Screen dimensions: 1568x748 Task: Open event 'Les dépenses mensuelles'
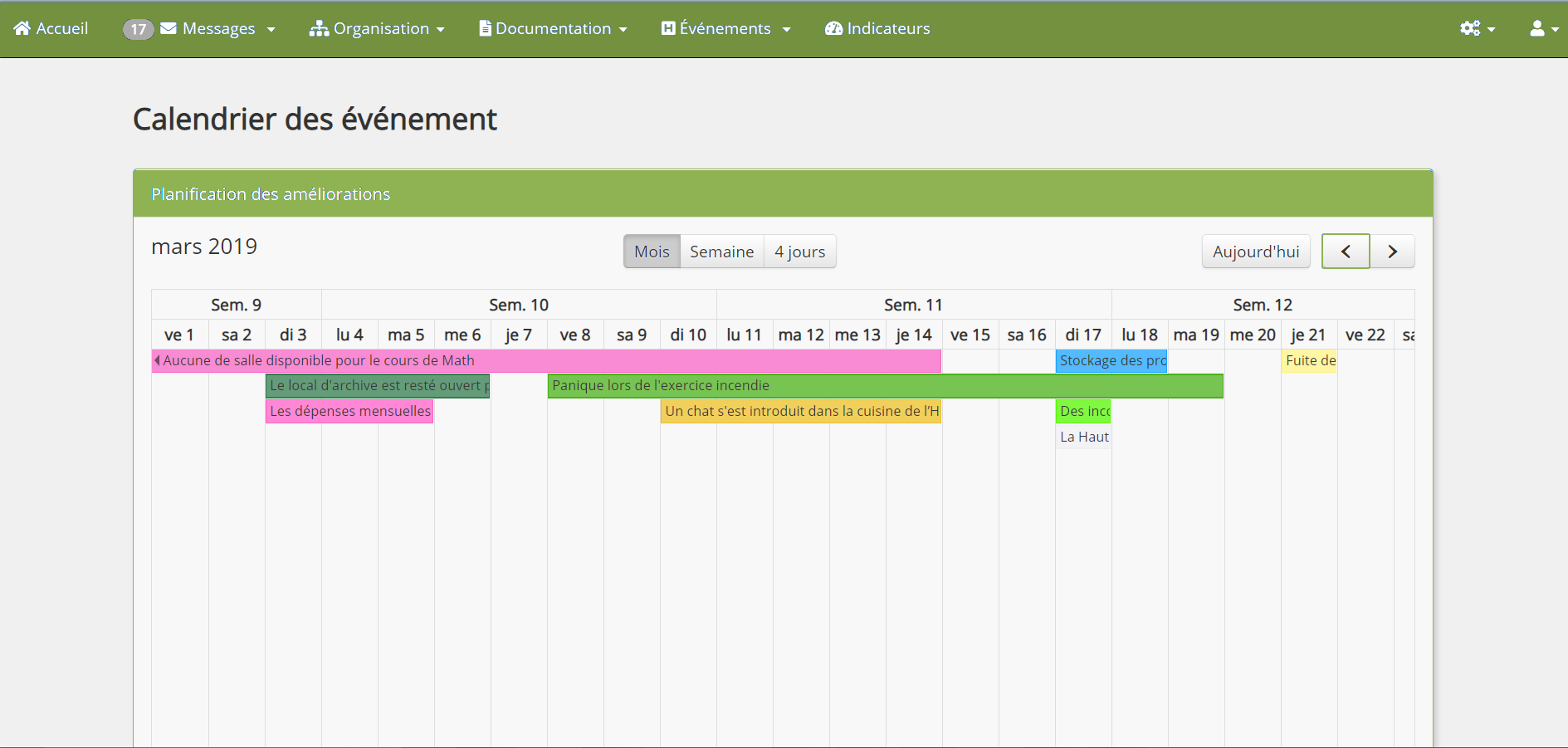click(x=349, y=411)
